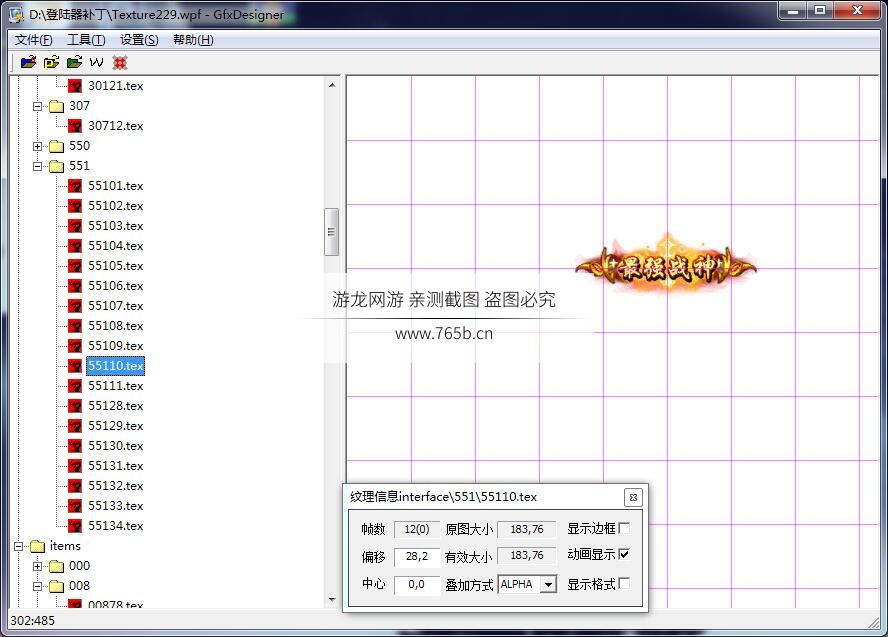Click the folder icon of items

point(37,546)
